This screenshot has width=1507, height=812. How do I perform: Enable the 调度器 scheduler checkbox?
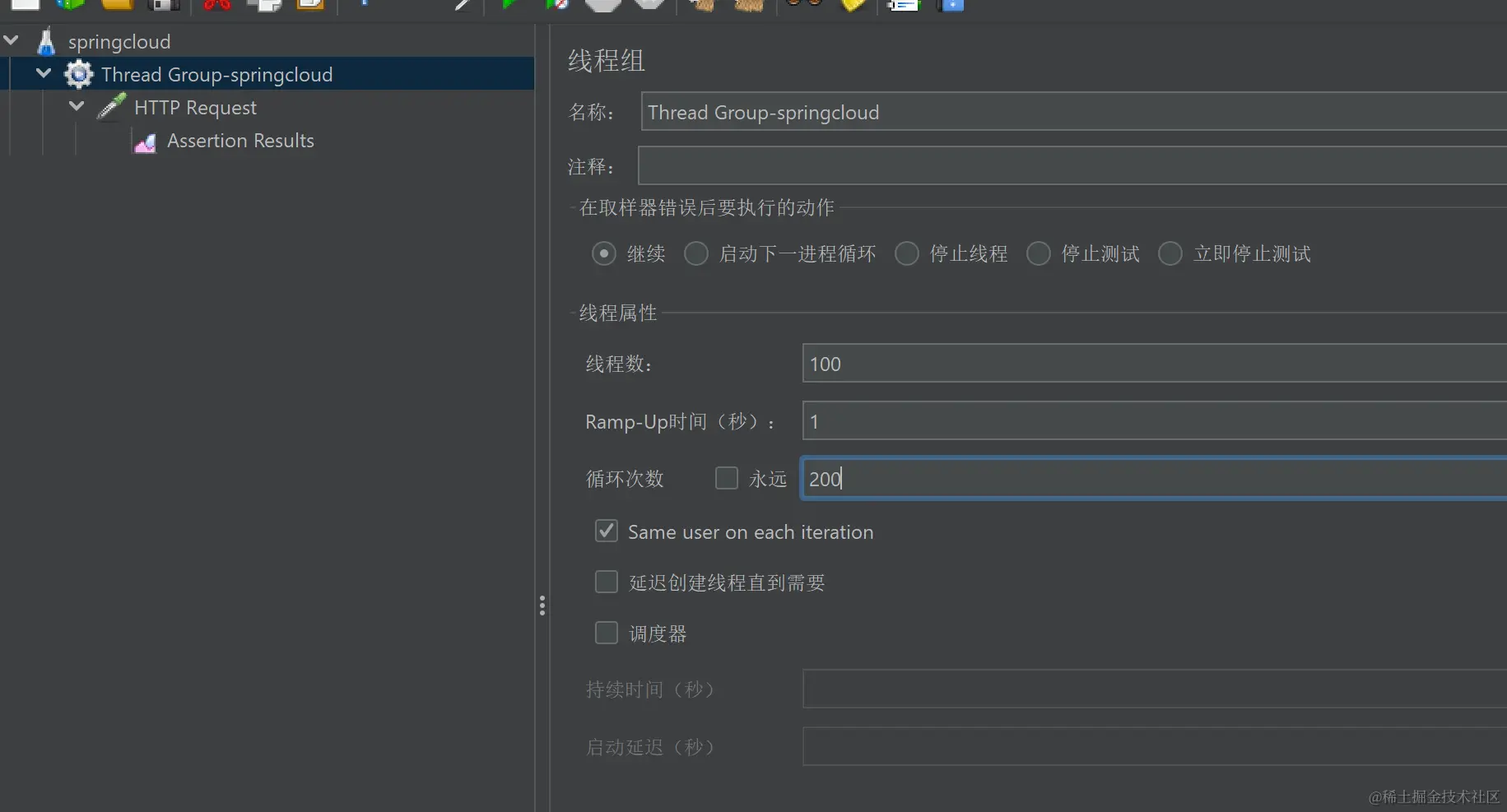coord(607,633)
